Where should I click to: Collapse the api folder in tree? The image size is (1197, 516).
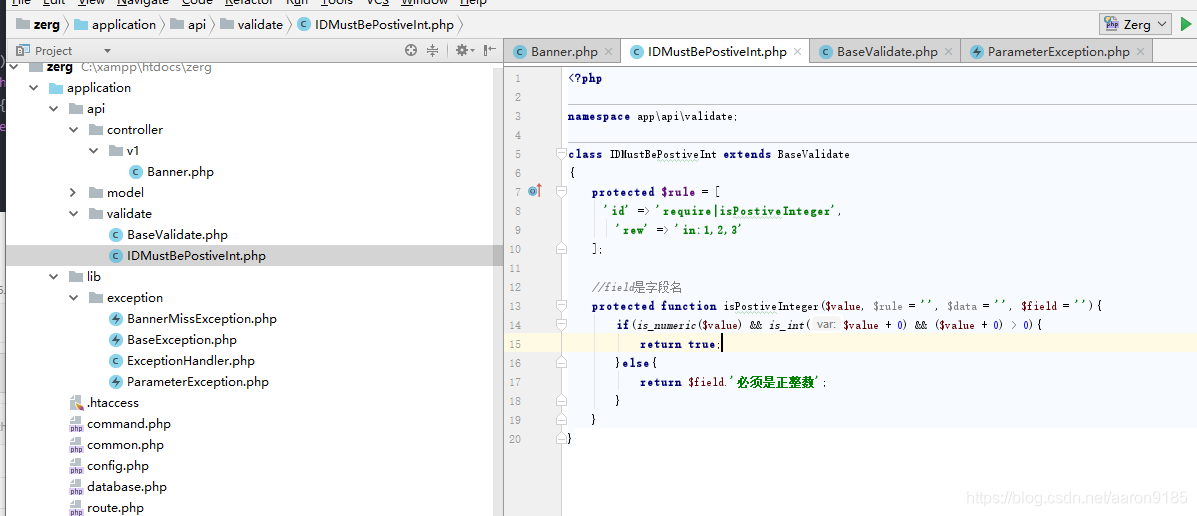tap(53, 108)
